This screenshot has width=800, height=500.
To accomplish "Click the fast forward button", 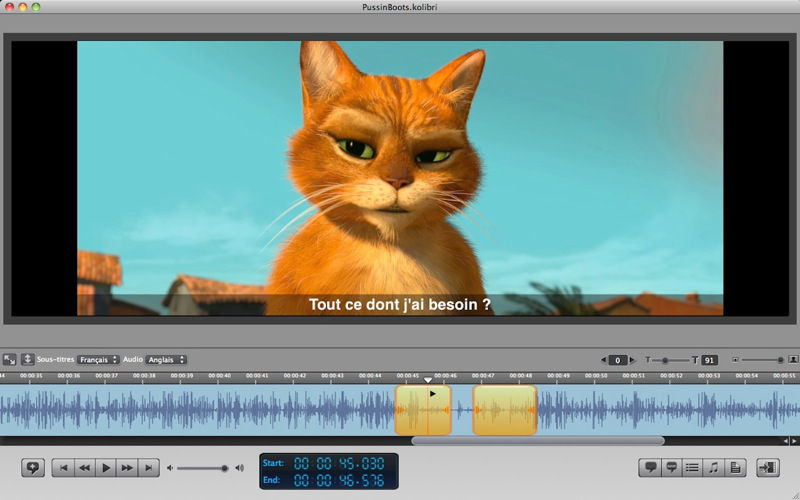I will (x=127, y=467).
